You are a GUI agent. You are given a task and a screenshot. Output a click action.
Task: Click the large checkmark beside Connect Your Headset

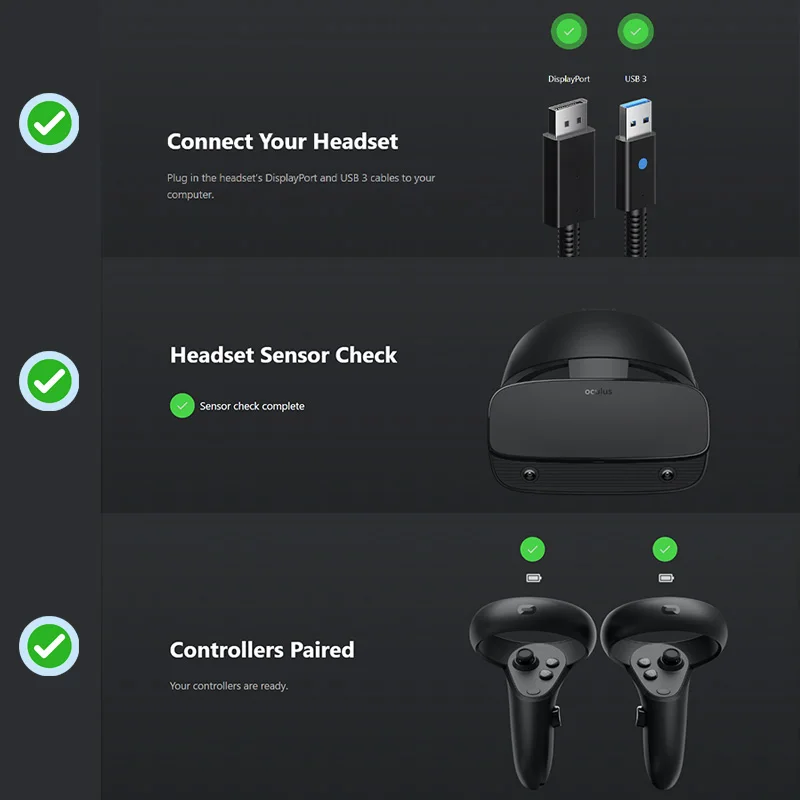[49, 123]
